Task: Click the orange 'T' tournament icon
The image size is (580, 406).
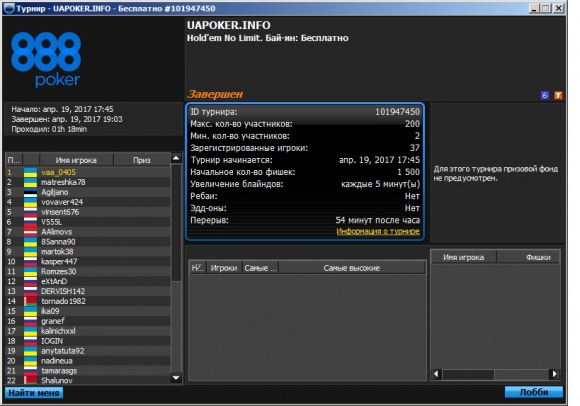Action: 558,95
